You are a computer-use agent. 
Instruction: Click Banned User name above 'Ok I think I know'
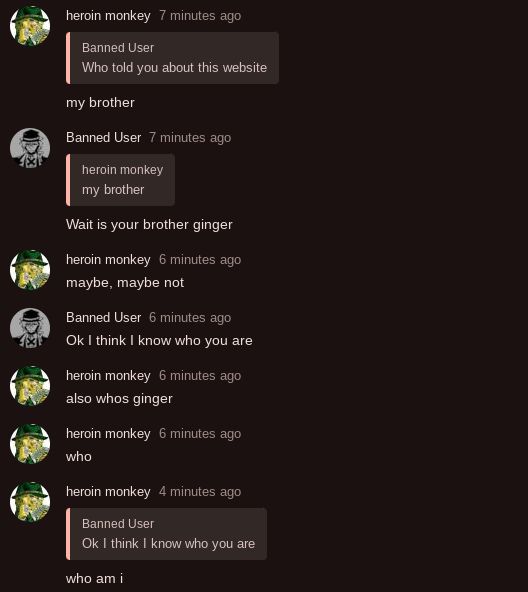[x=103, y=318]
